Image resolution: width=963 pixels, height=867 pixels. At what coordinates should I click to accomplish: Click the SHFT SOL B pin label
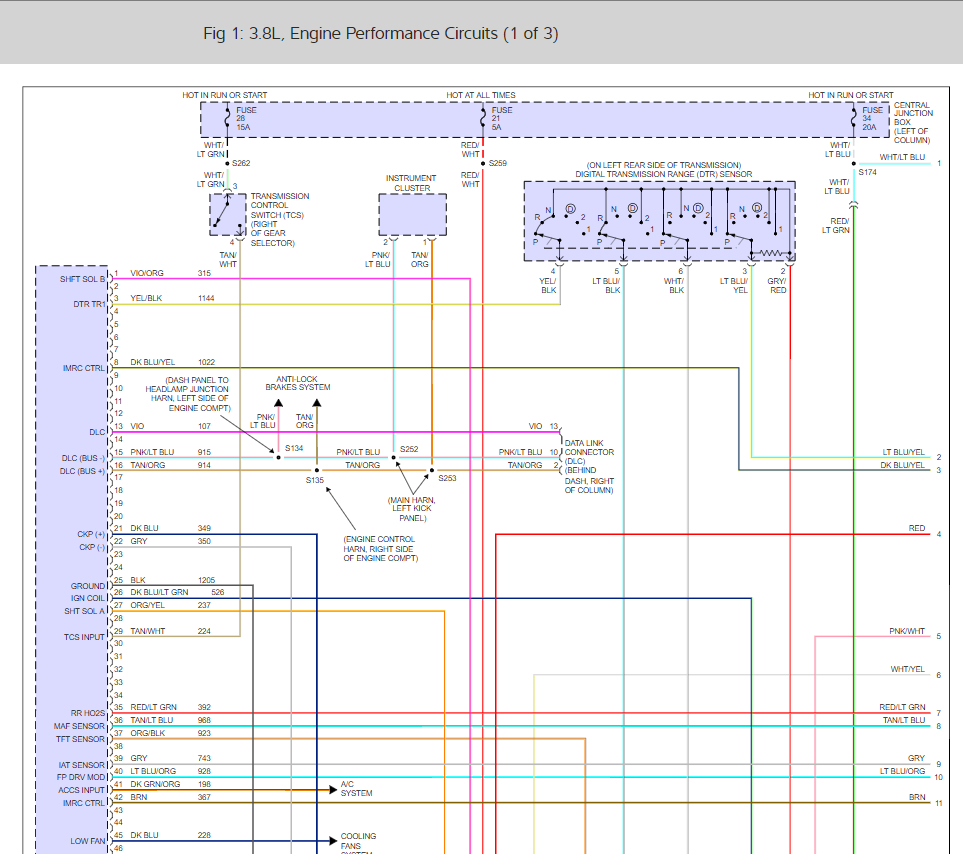[83, 279]
